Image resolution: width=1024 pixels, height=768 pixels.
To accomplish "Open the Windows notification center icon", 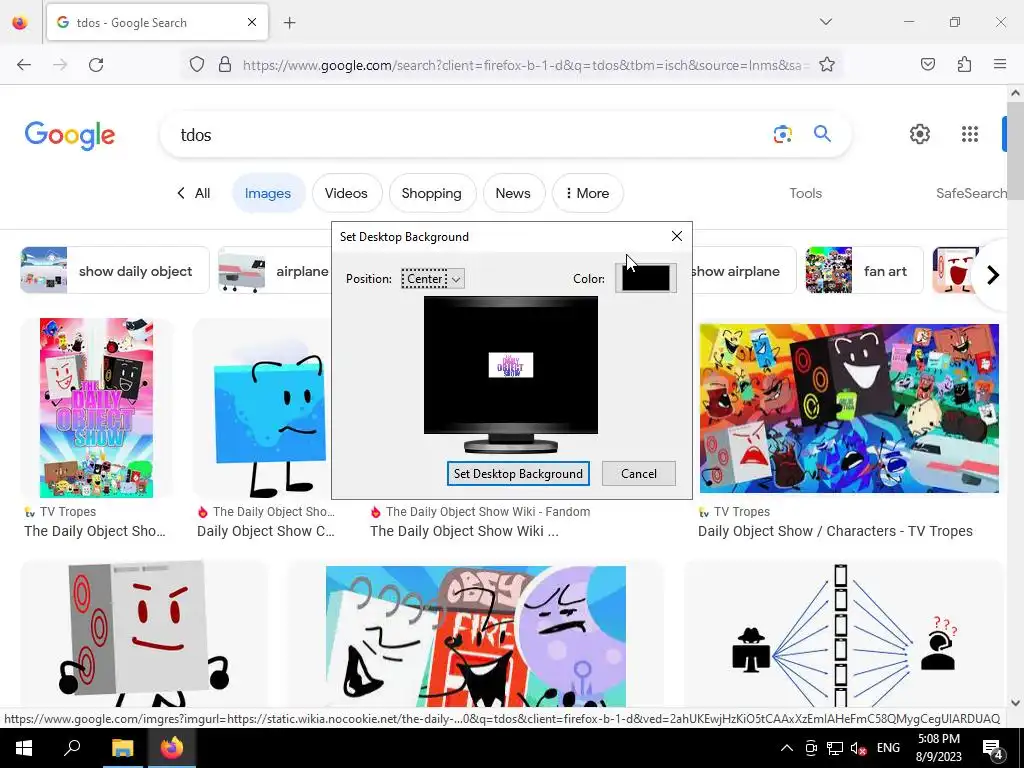I will point(992,749).
